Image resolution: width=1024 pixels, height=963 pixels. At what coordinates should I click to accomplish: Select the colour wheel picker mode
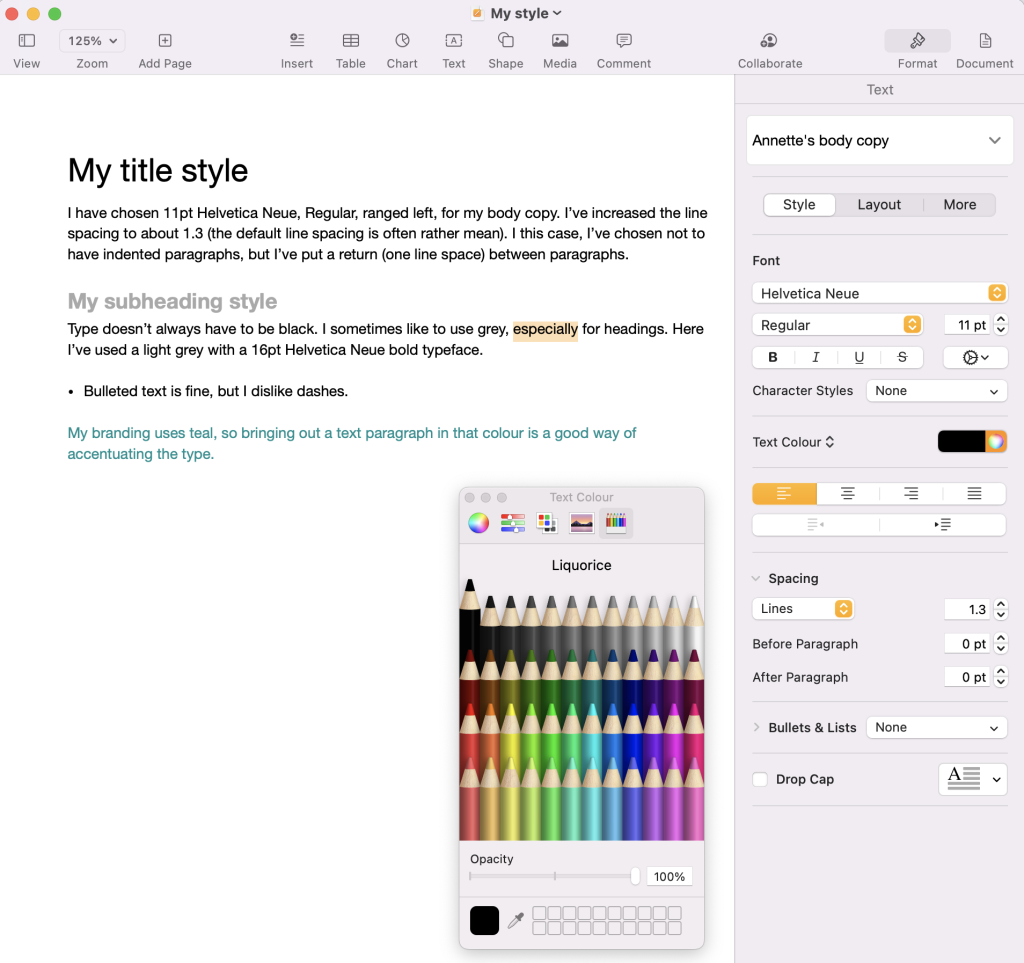[478, 523]
